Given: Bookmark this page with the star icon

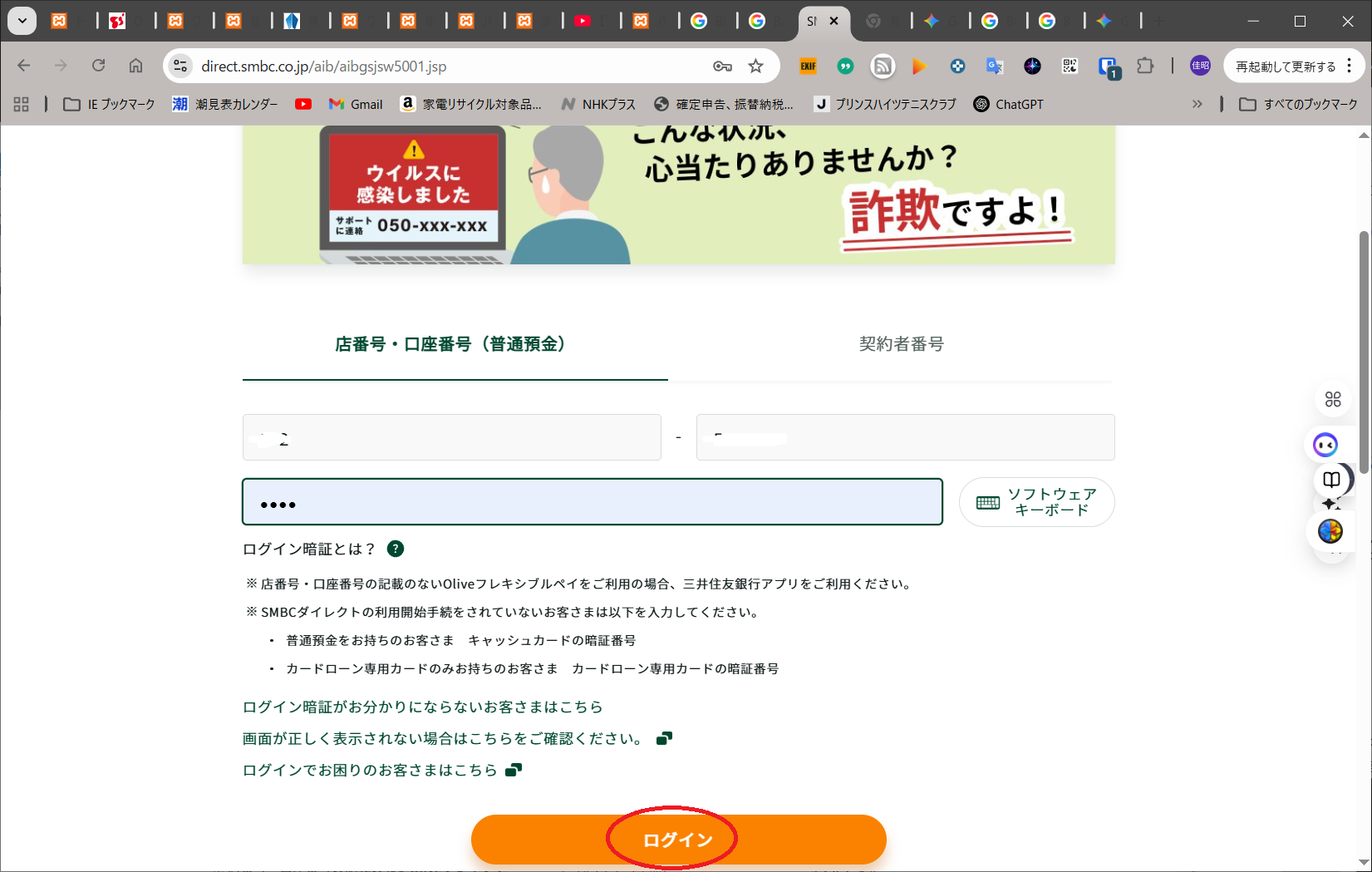Looking at the screenshot, I should click(x=755, y=67).
